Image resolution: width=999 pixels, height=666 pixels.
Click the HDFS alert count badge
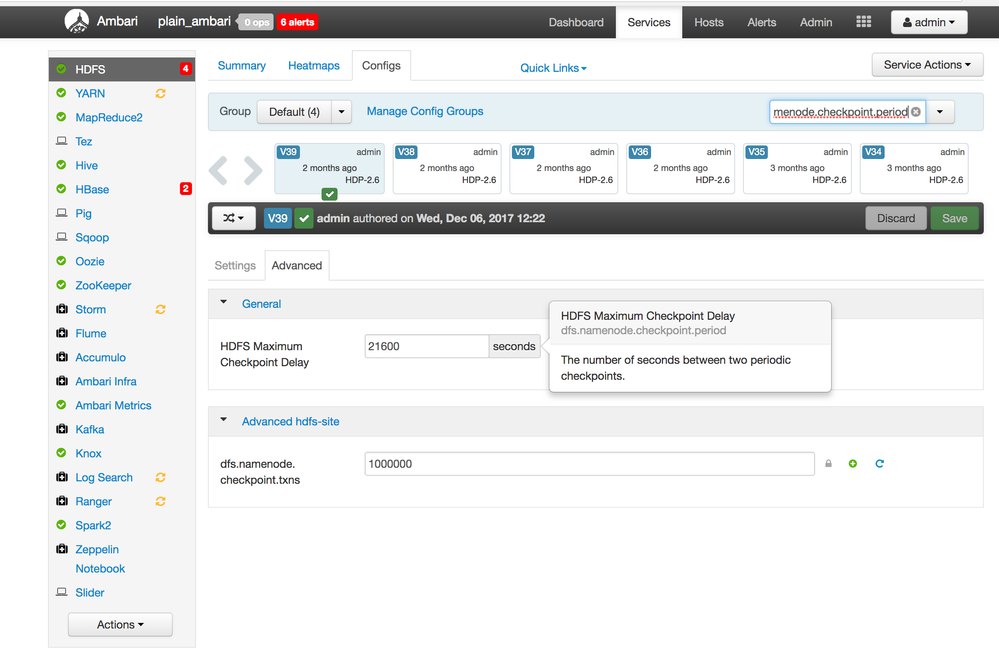point(185,69)
